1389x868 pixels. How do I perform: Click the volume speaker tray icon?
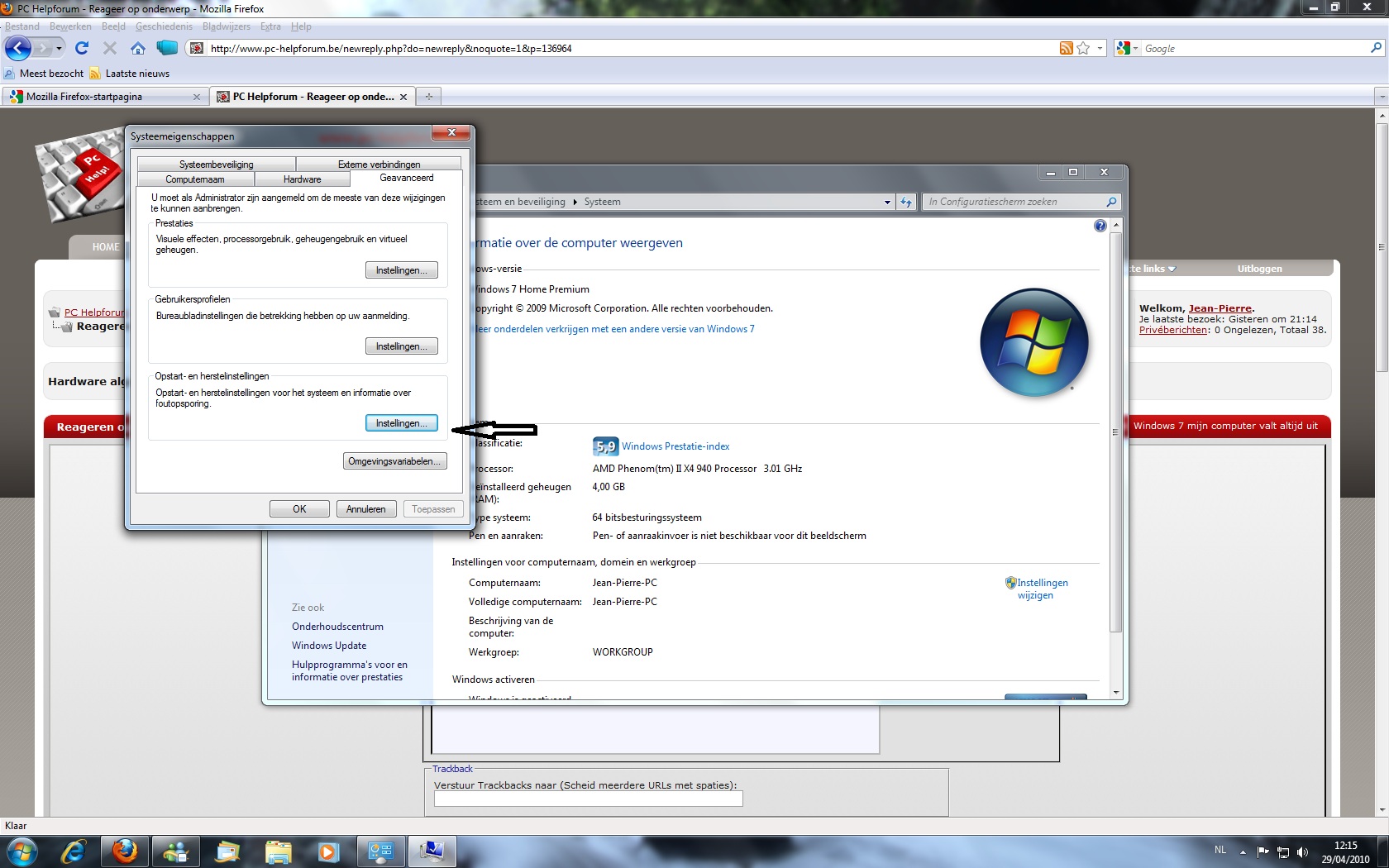click(1302, 851)
